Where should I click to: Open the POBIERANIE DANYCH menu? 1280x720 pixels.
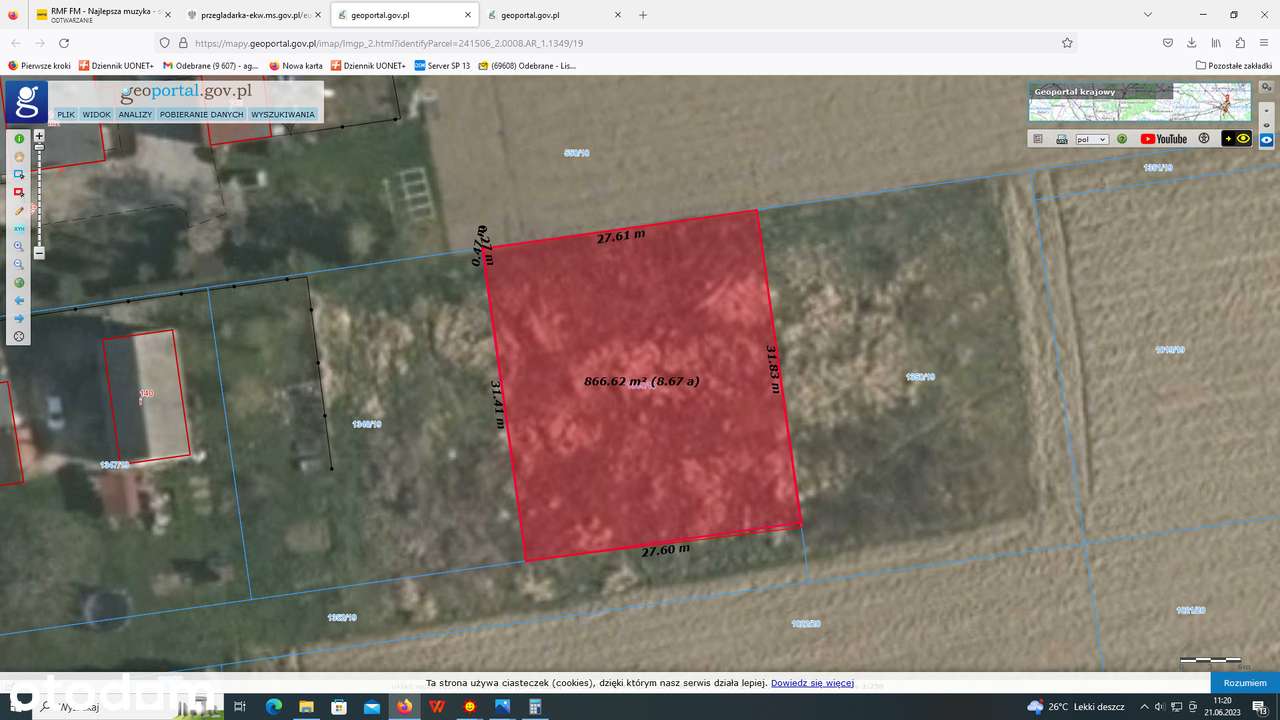202,114
